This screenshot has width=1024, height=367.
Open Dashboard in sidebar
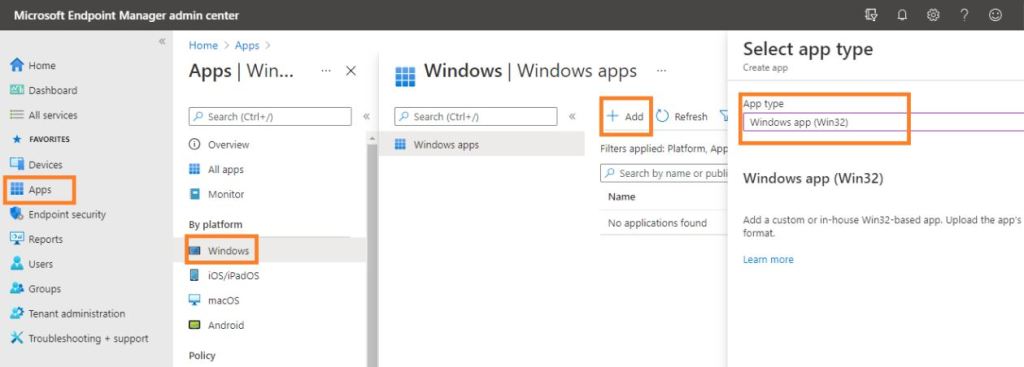[x=44, y=90]
